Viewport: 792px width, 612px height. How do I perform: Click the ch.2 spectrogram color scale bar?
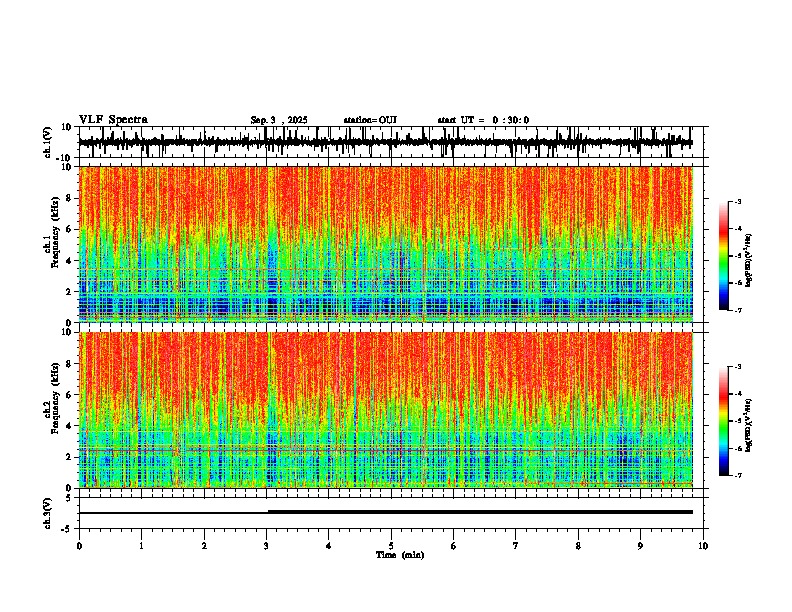724,421
